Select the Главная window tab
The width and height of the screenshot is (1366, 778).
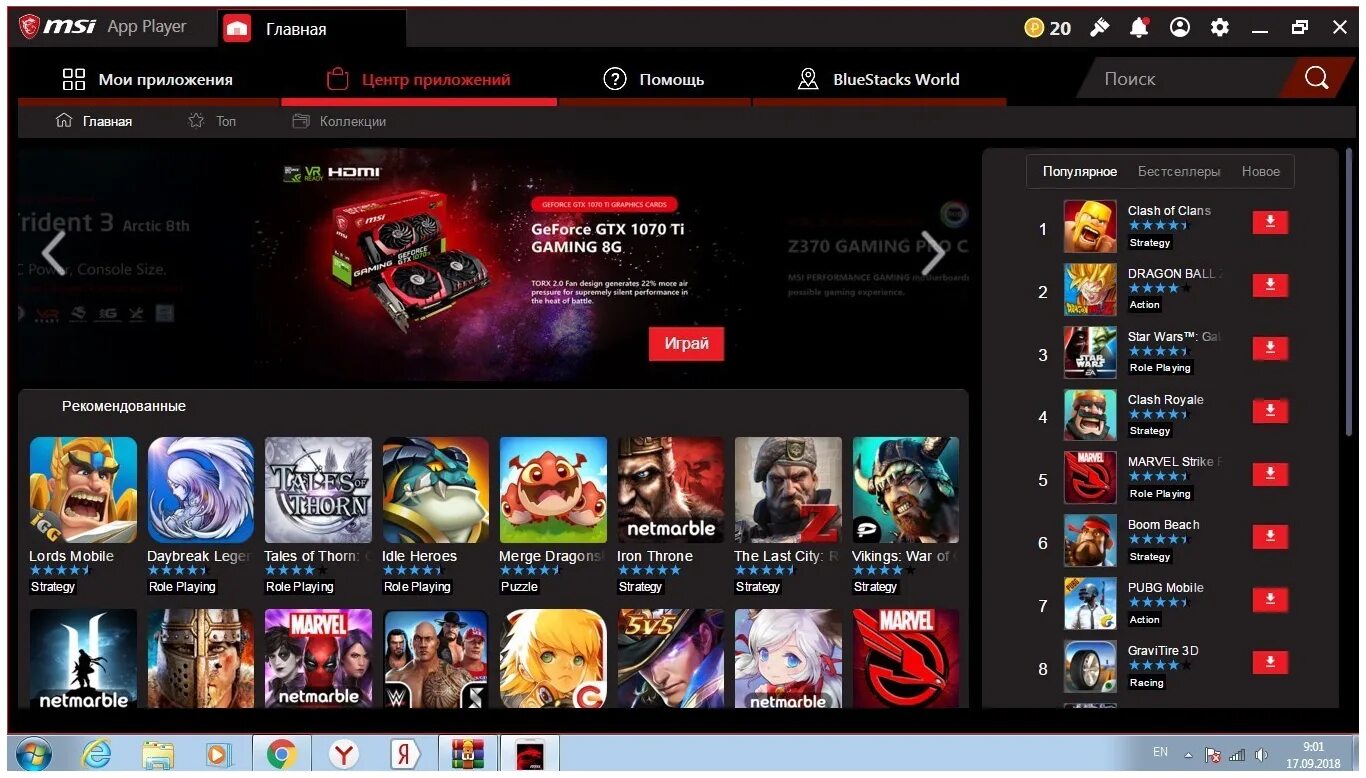click(312, 28)
